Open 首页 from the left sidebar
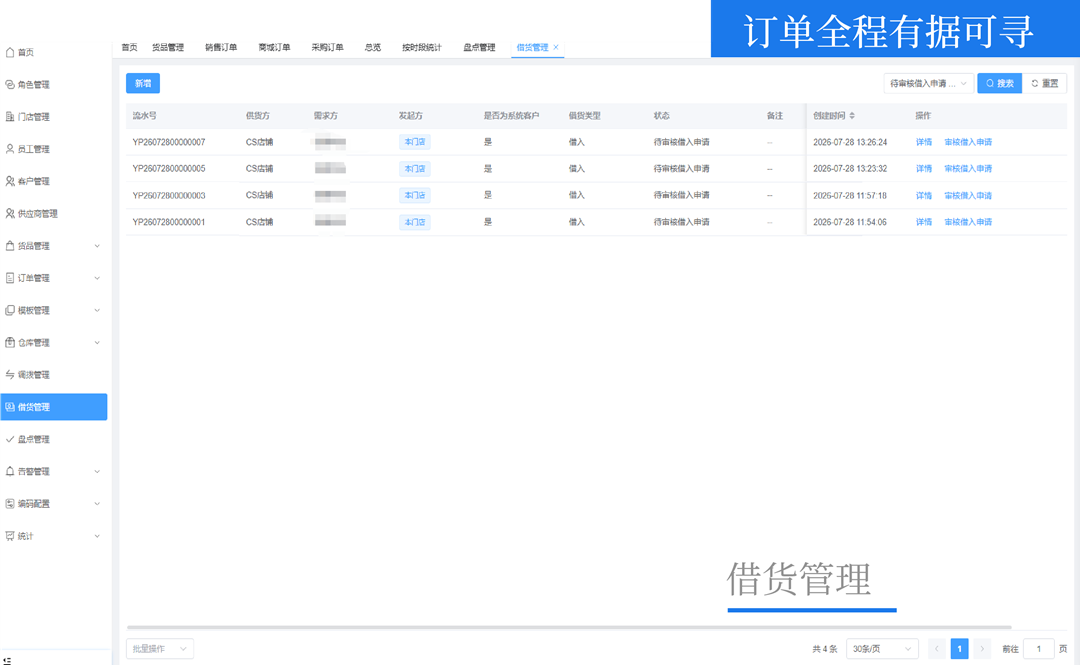Screen dimensions: 1080x665 click(25, 52)
